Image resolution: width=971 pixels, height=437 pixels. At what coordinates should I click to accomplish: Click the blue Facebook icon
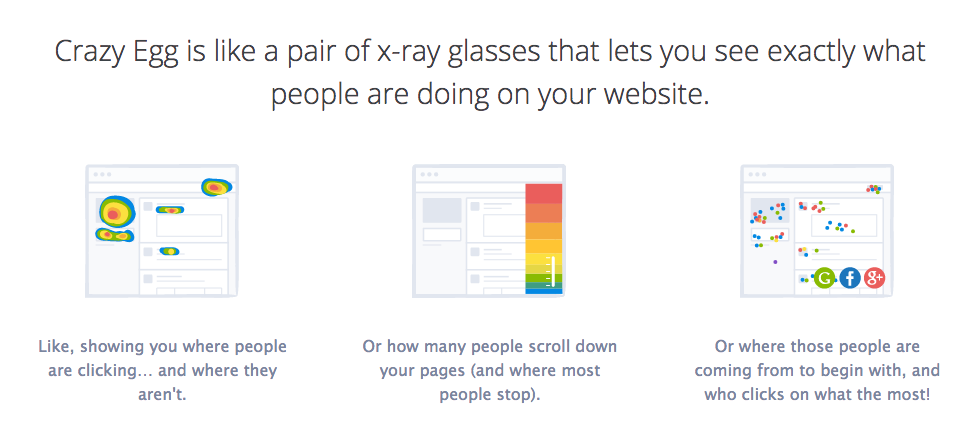pyautogui.click(x=850, y=279)
